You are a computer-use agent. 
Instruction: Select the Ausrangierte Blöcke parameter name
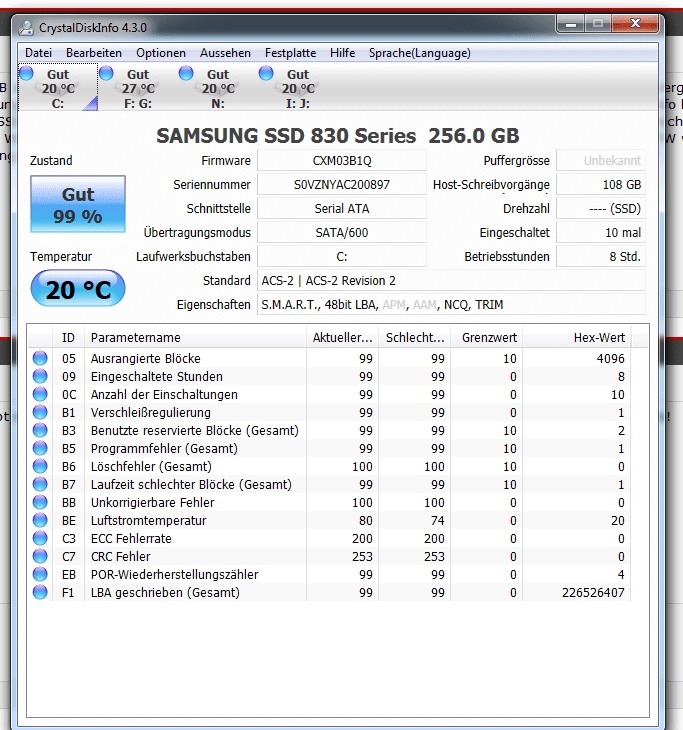pyautogui.click(x=146, y=358)
